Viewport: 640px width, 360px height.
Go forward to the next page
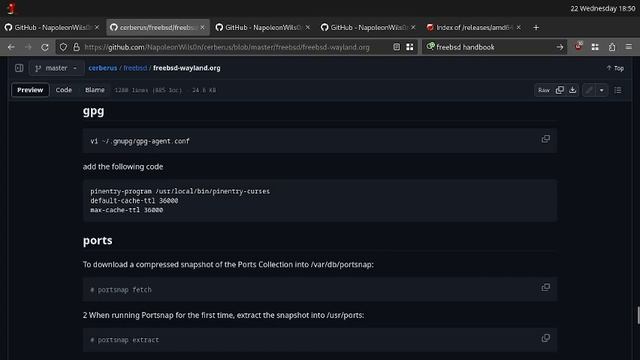click(x=28, y=47)
